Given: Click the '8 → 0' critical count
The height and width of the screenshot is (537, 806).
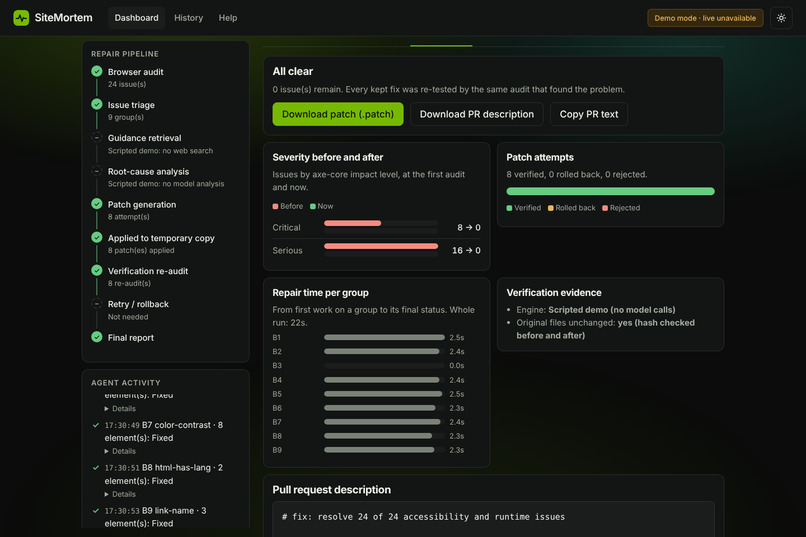Looking at the screenshot, I should coord(469,228).
